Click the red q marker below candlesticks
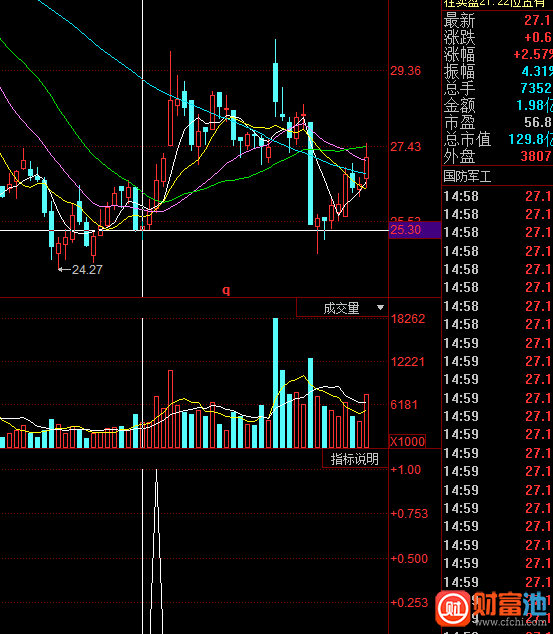This screenshot has width=553, height=634. (x=226, y=290)
